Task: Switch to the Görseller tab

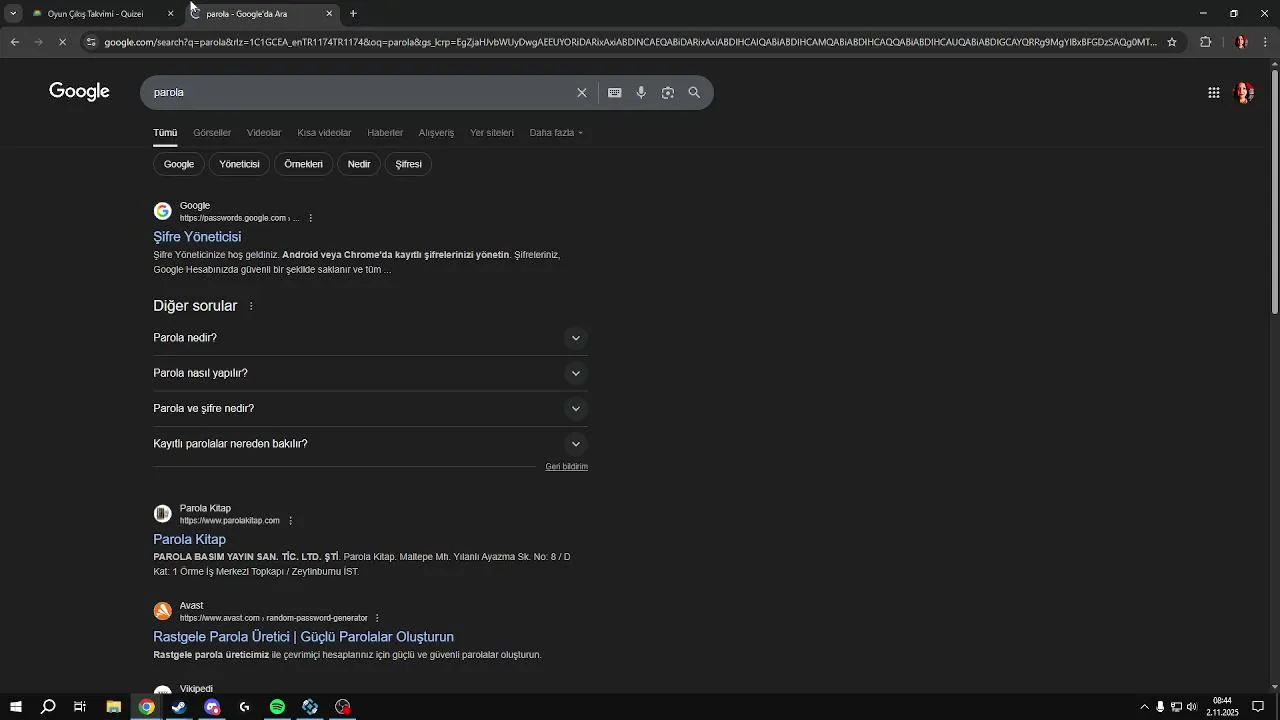Action: click(x=212, y=133)
